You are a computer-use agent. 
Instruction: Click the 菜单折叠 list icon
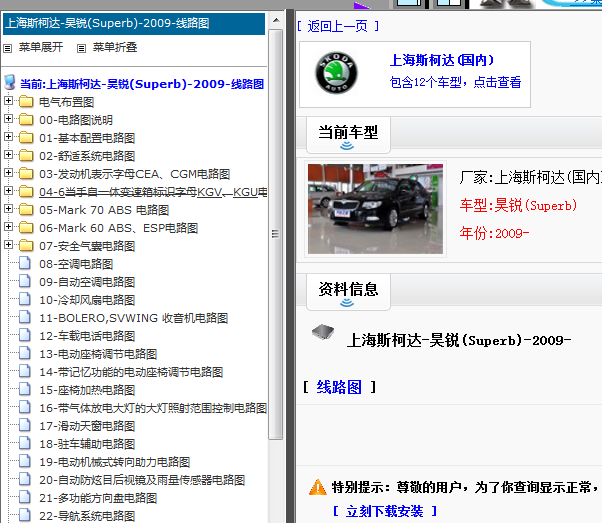81,48
